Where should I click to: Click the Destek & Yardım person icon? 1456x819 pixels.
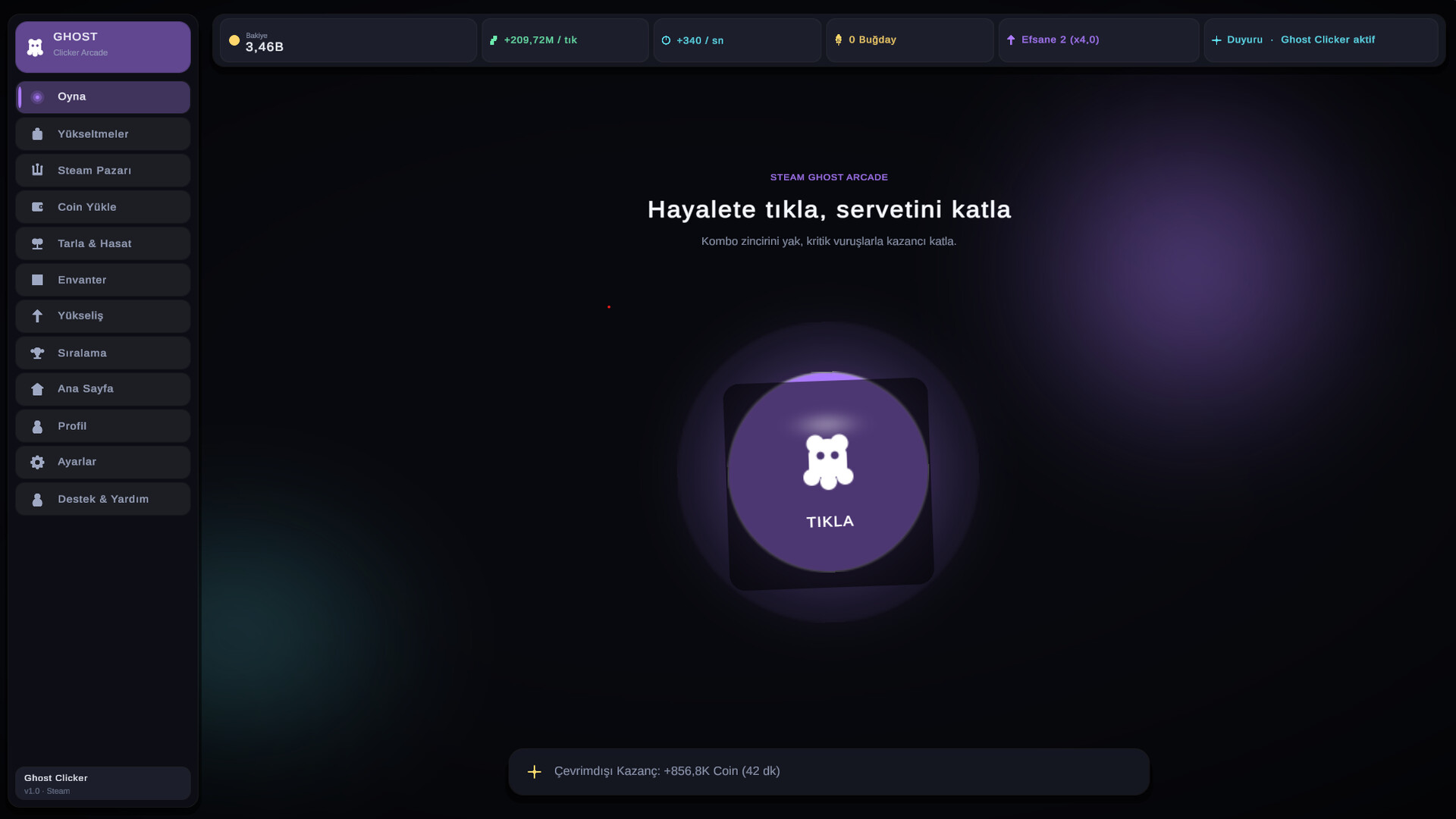click(x=37, y=499)
